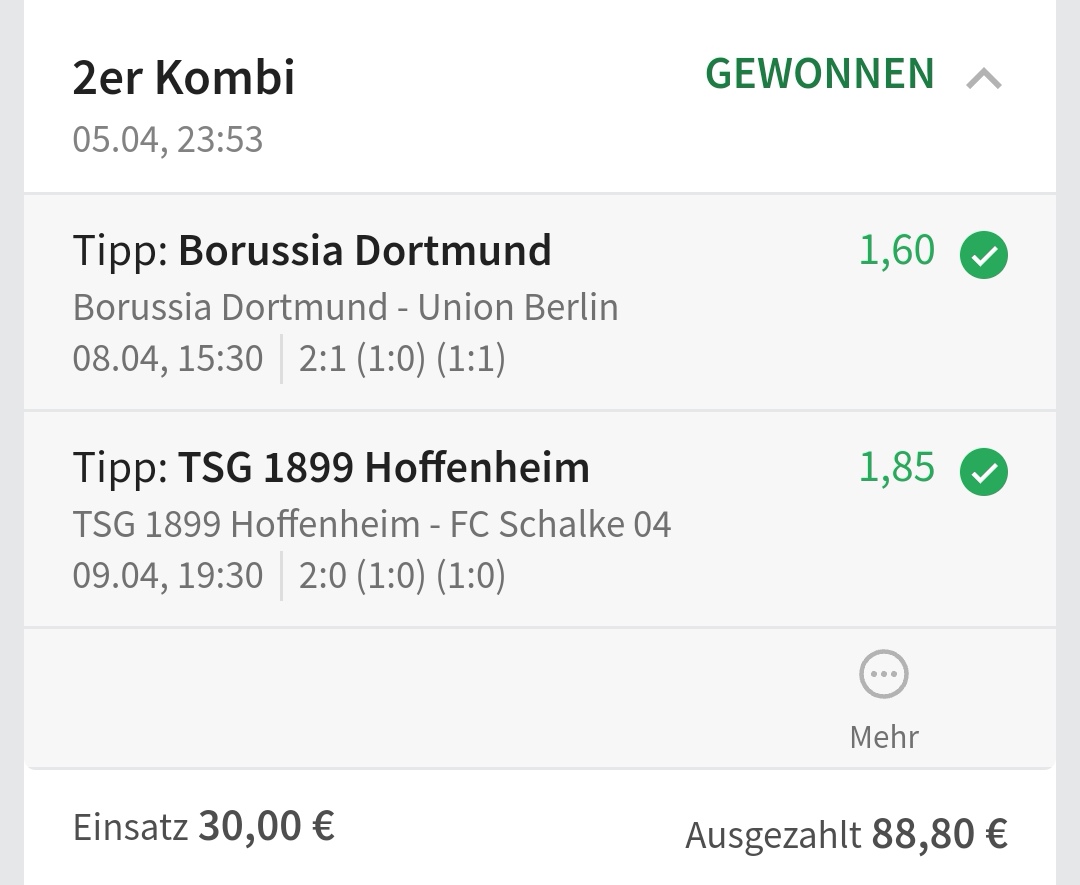Tap the Mehr text label

coord(884,737)
